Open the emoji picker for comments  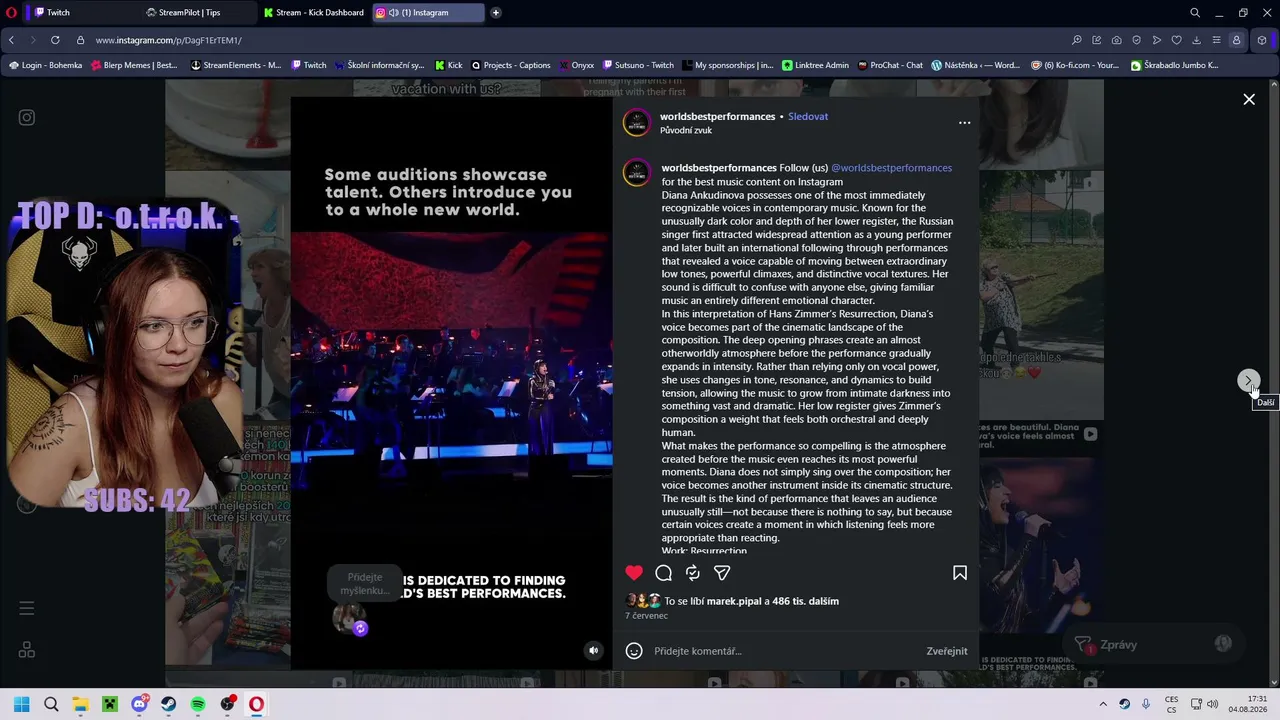tap(634, 651)
